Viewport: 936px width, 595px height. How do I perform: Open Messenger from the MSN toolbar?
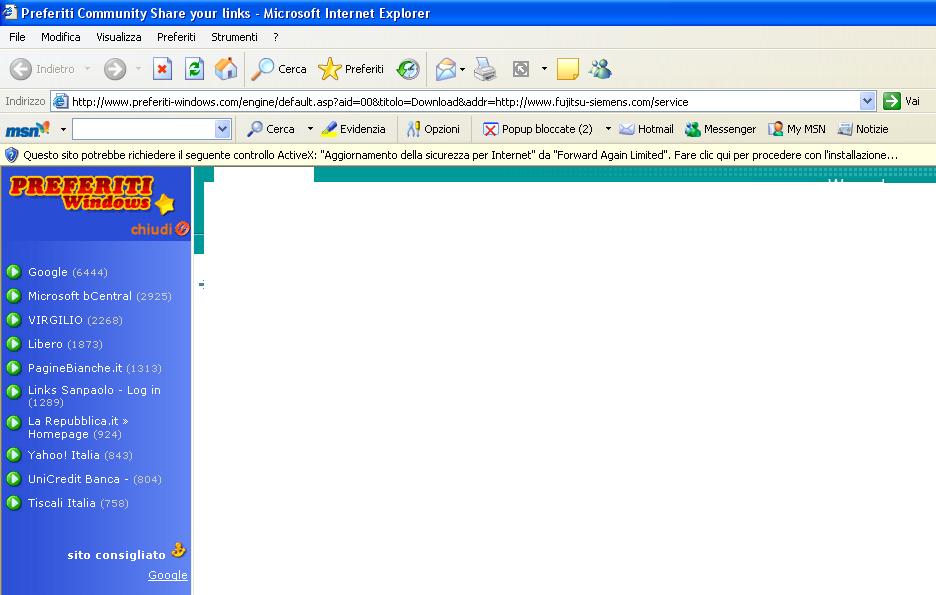(x=721, y=129)
